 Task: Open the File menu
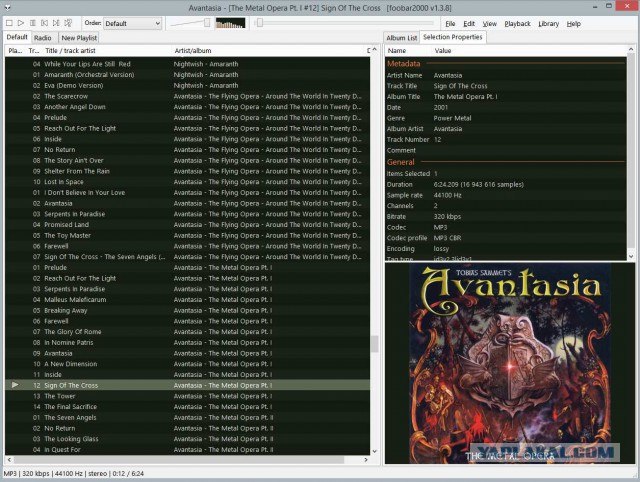click(x=450, y=24)
